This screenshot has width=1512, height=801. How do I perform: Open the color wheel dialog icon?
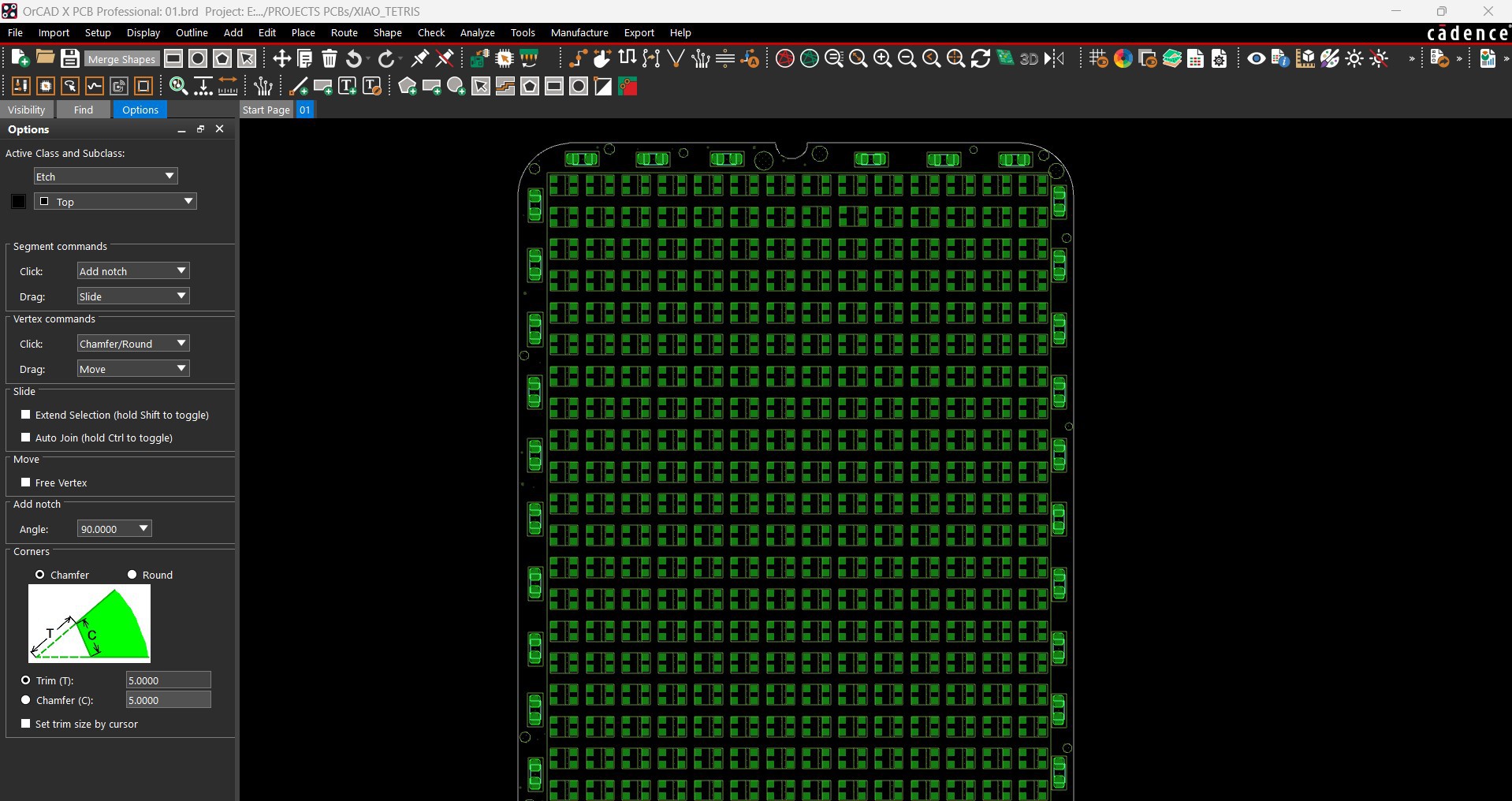(1123, 58)
